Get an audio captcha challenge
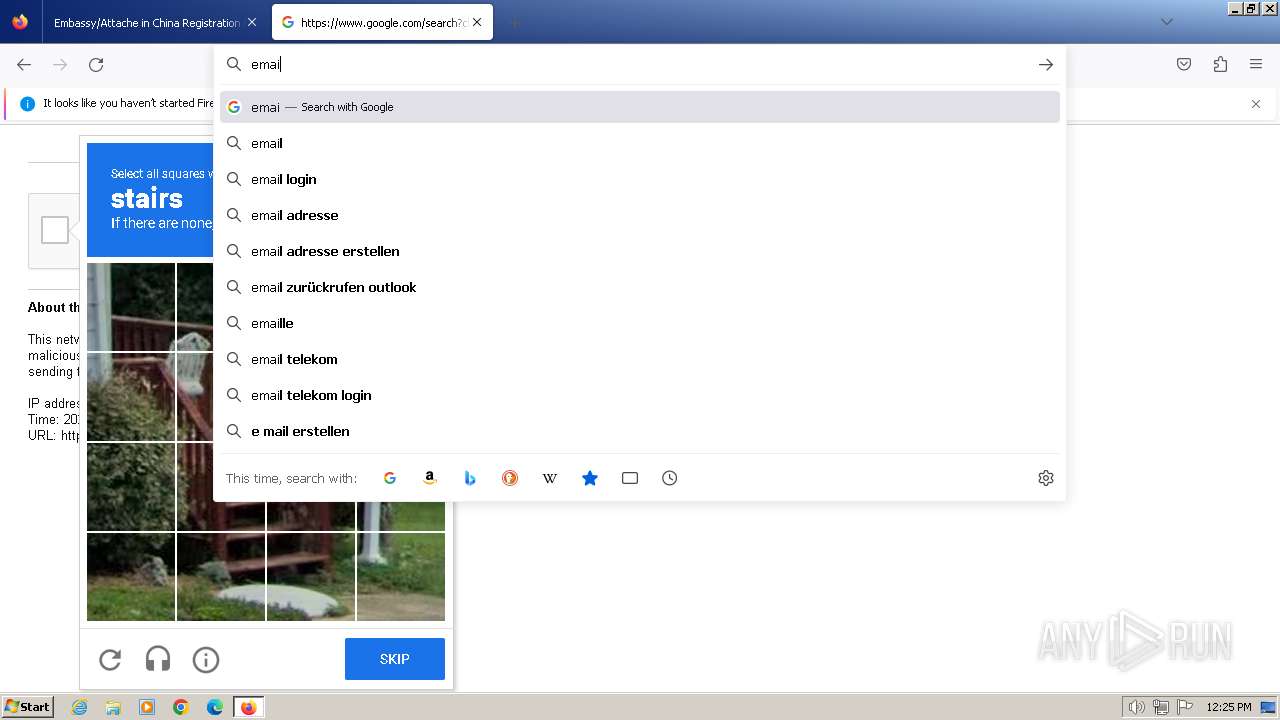The height and width of the screenshot is (720, 1280). 158,659
